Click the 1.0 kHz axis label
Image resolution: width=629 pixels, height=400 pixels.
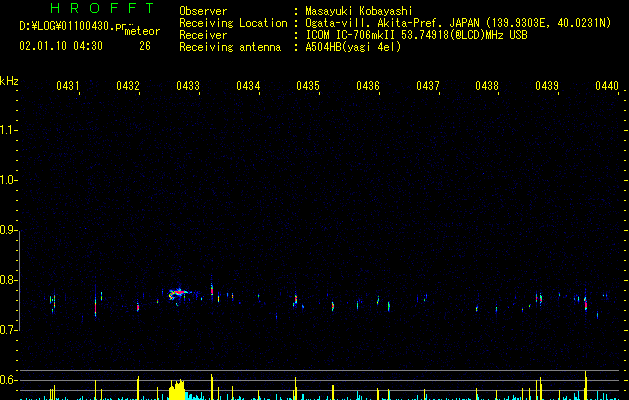coord(8,180)
